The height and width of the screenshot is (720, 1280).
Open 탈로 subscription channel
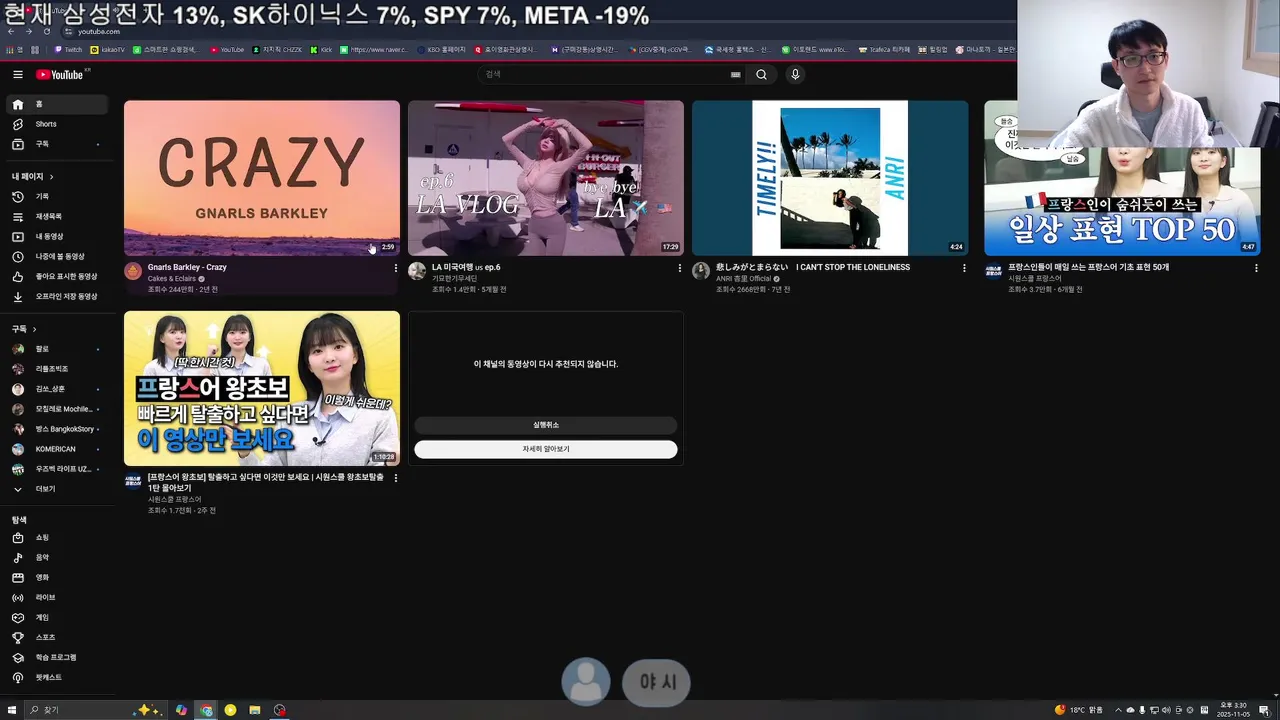pyautogui.click(x=58, y=349)
